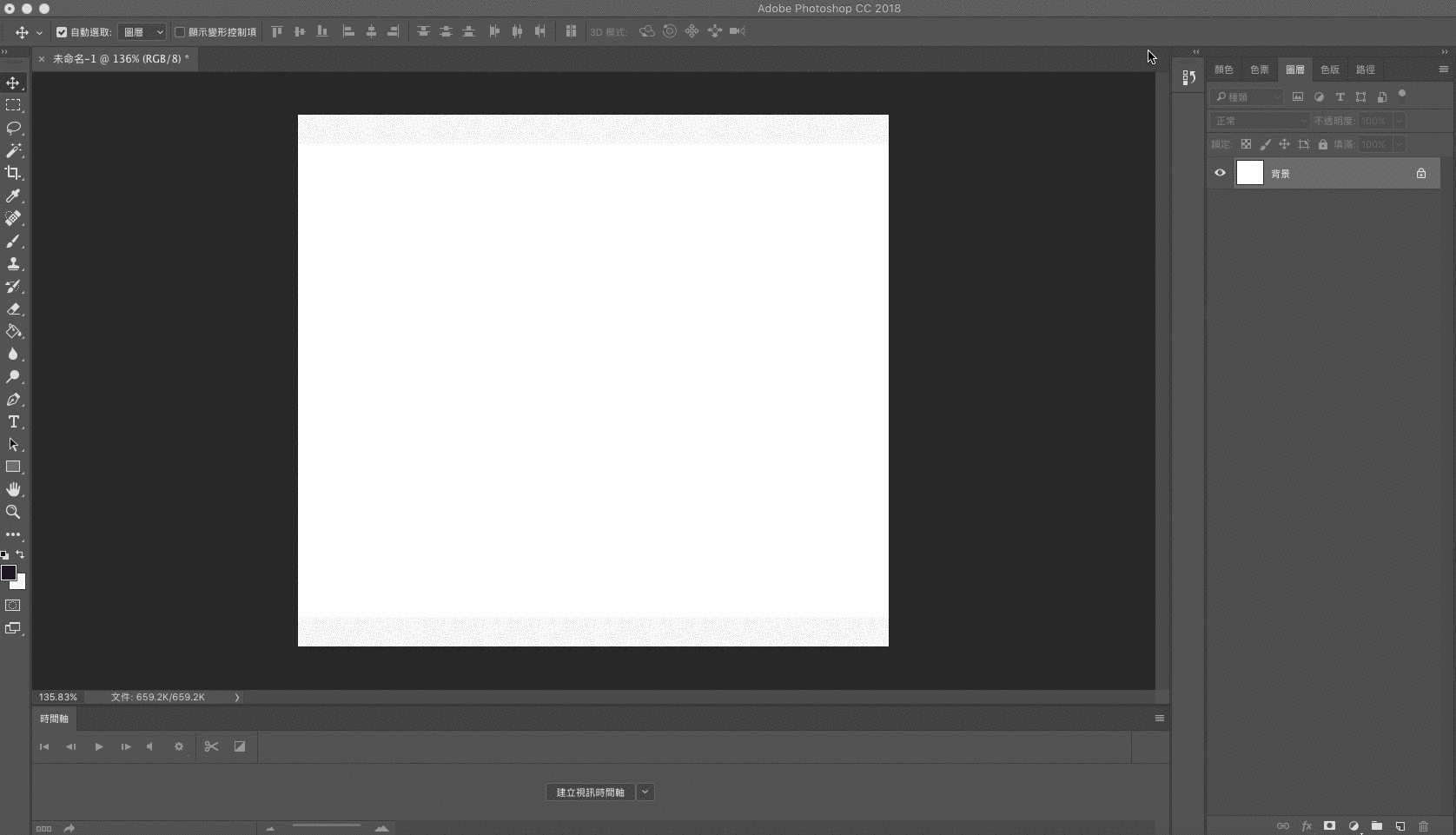Expand the 建立視訊時間軸 options arrow
The height and width of the screenshot is (835, 1456).
(645, 792)
